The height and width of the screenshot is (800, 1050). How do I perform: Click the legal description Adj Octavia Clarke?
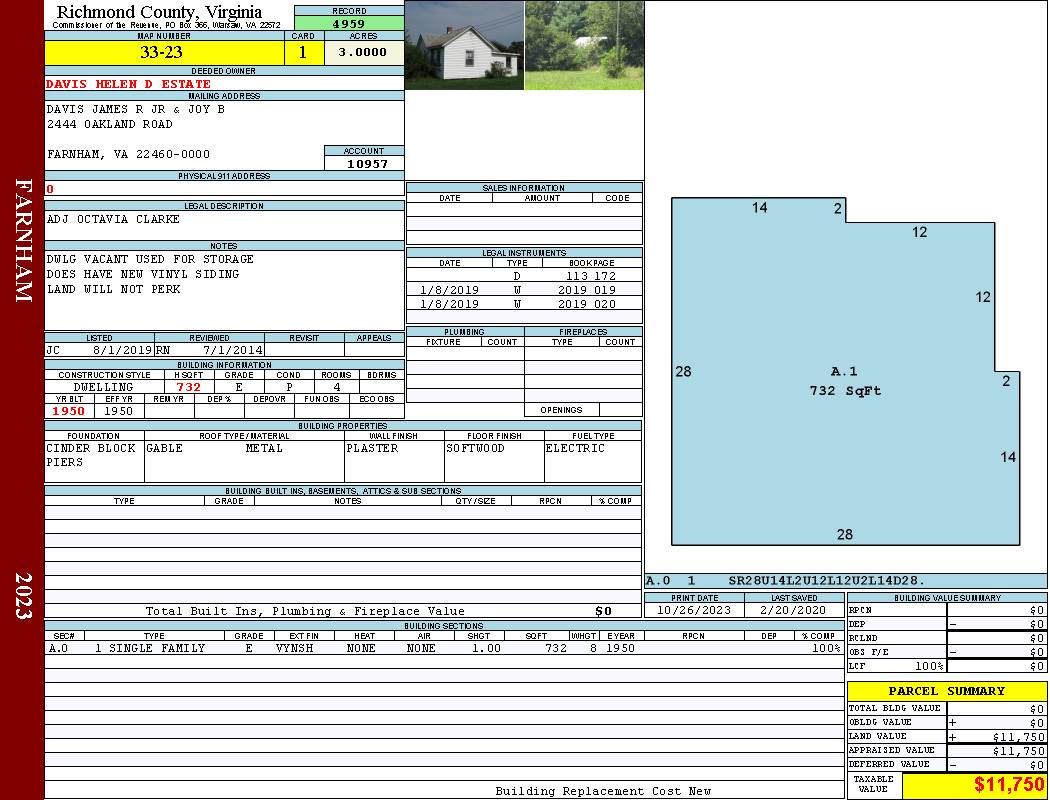tap(113, 219)
